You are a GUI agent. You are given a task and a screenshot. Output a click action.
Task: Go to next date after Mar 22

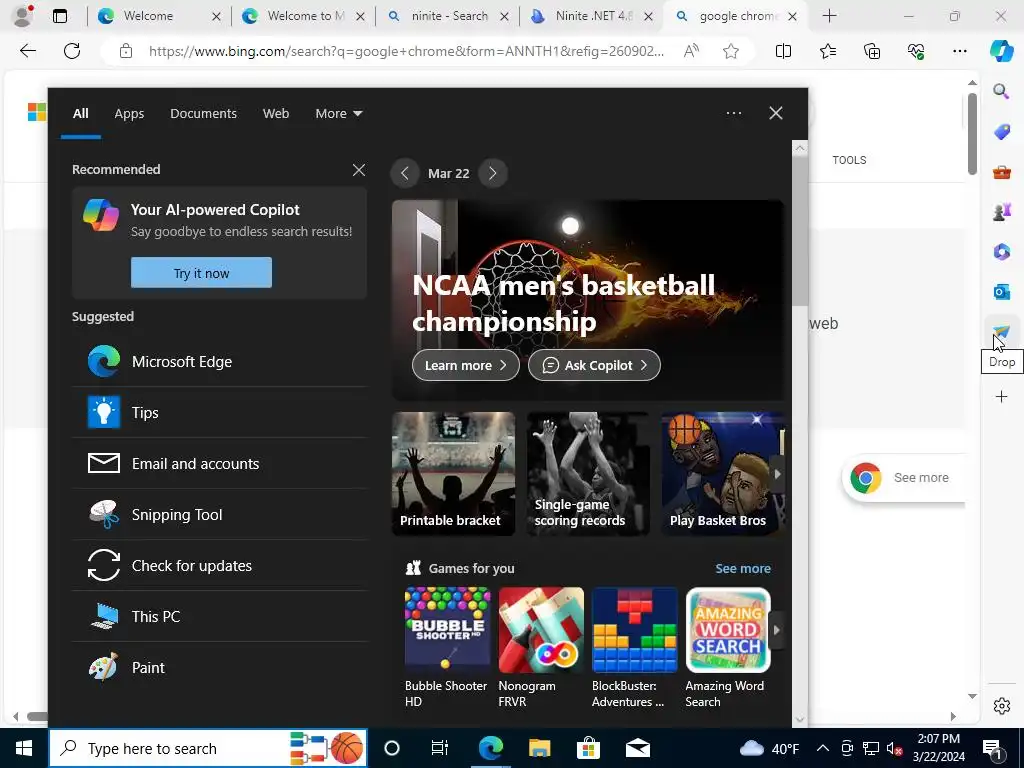pos(492,173)
